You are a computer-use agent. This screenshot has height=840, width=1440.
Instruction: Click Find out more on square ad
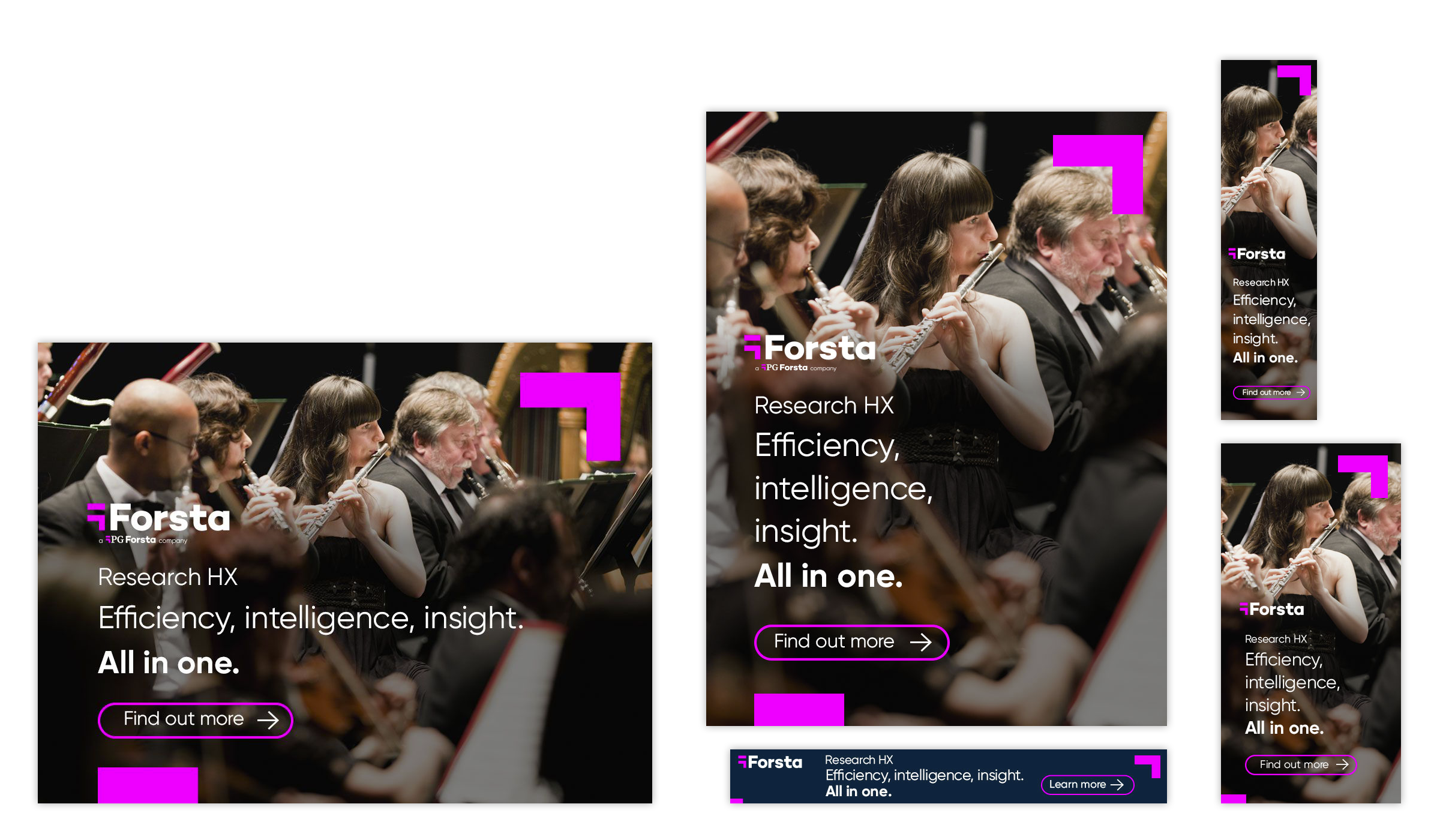point(851,643)
